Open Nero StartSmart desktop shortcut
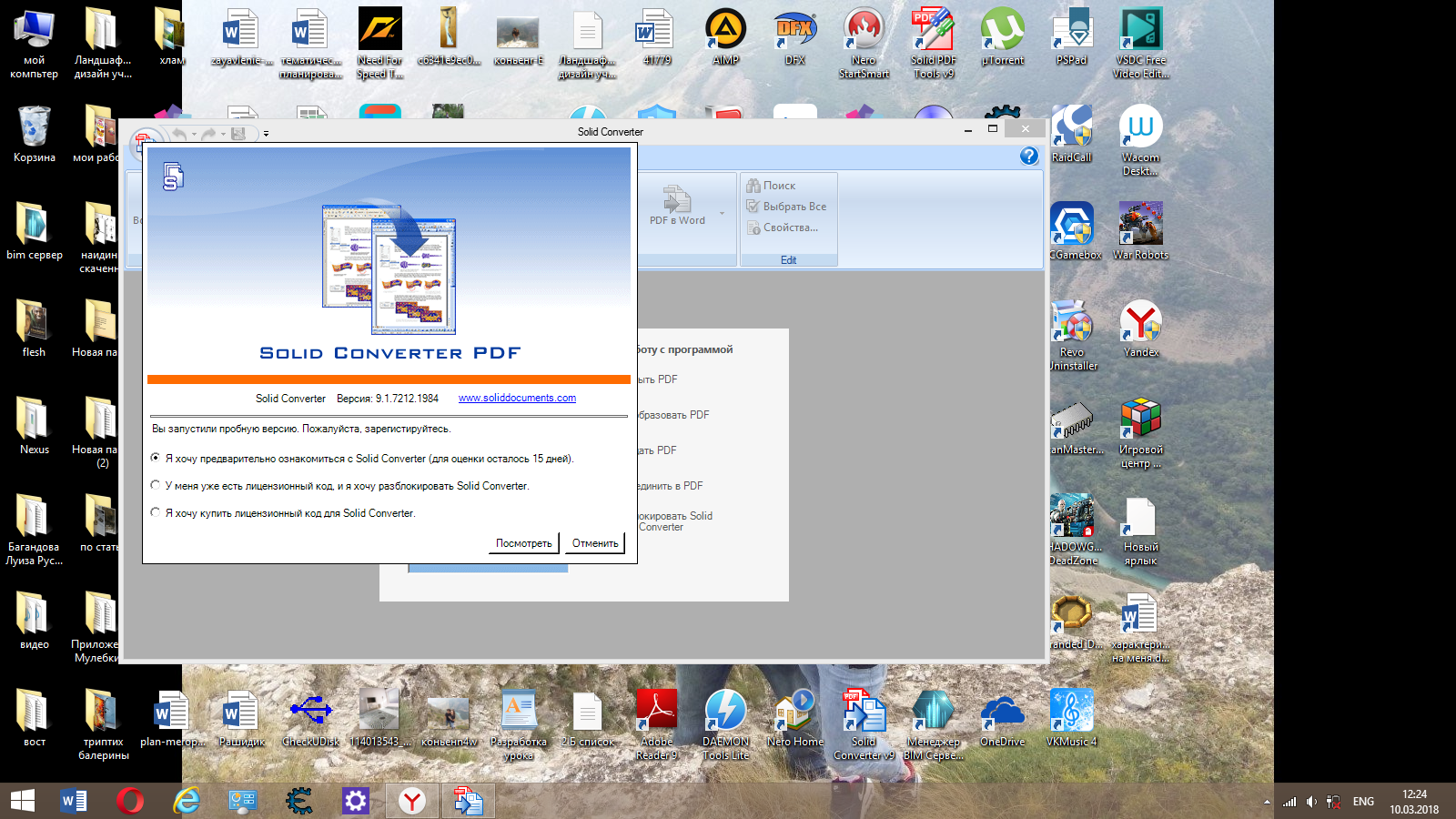The height and width of the screenshot is (819, 1456). tap(864, 44)
